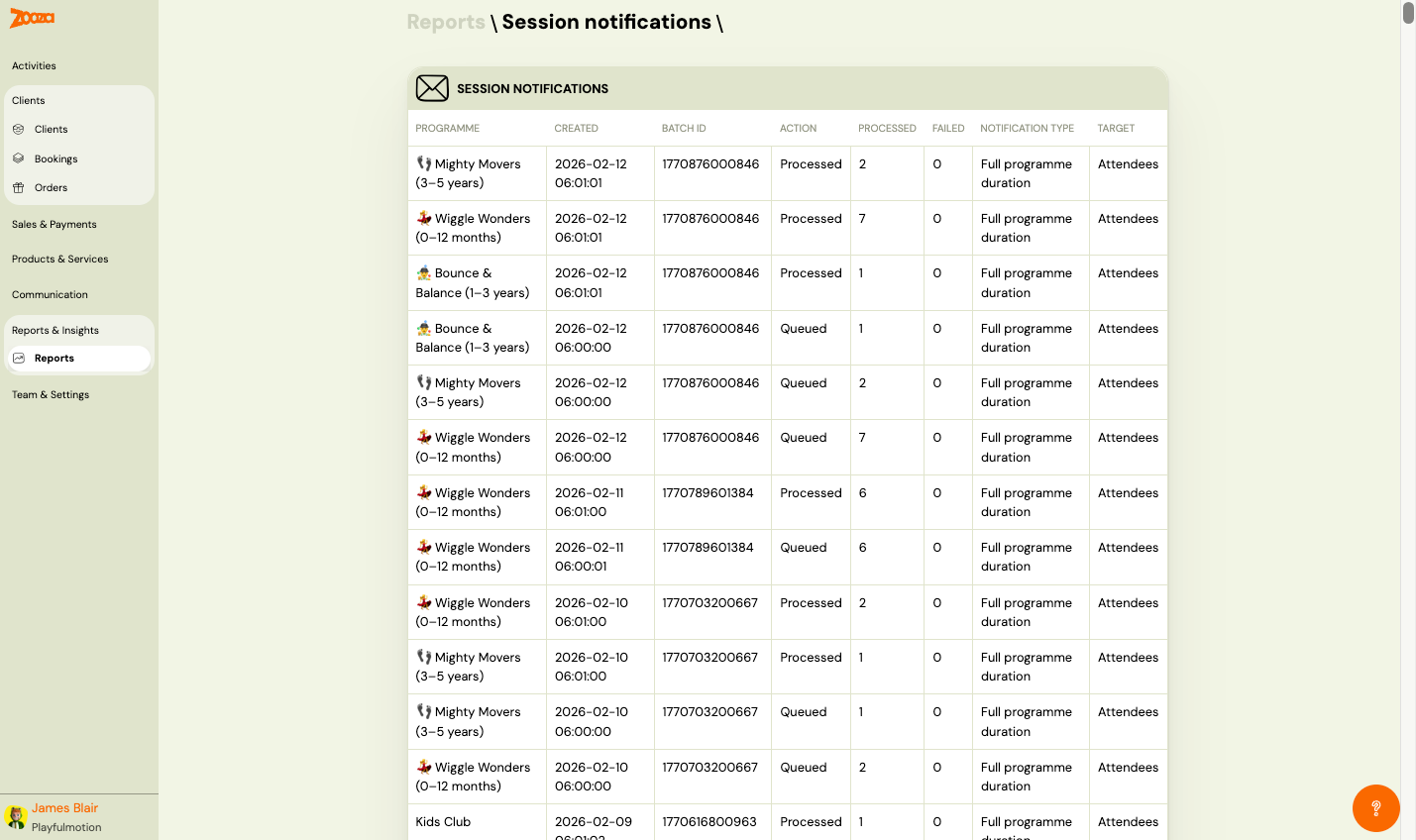Expand the Communication section
This screenshot has width=1416, height=840.
click(x=50, y=294)
